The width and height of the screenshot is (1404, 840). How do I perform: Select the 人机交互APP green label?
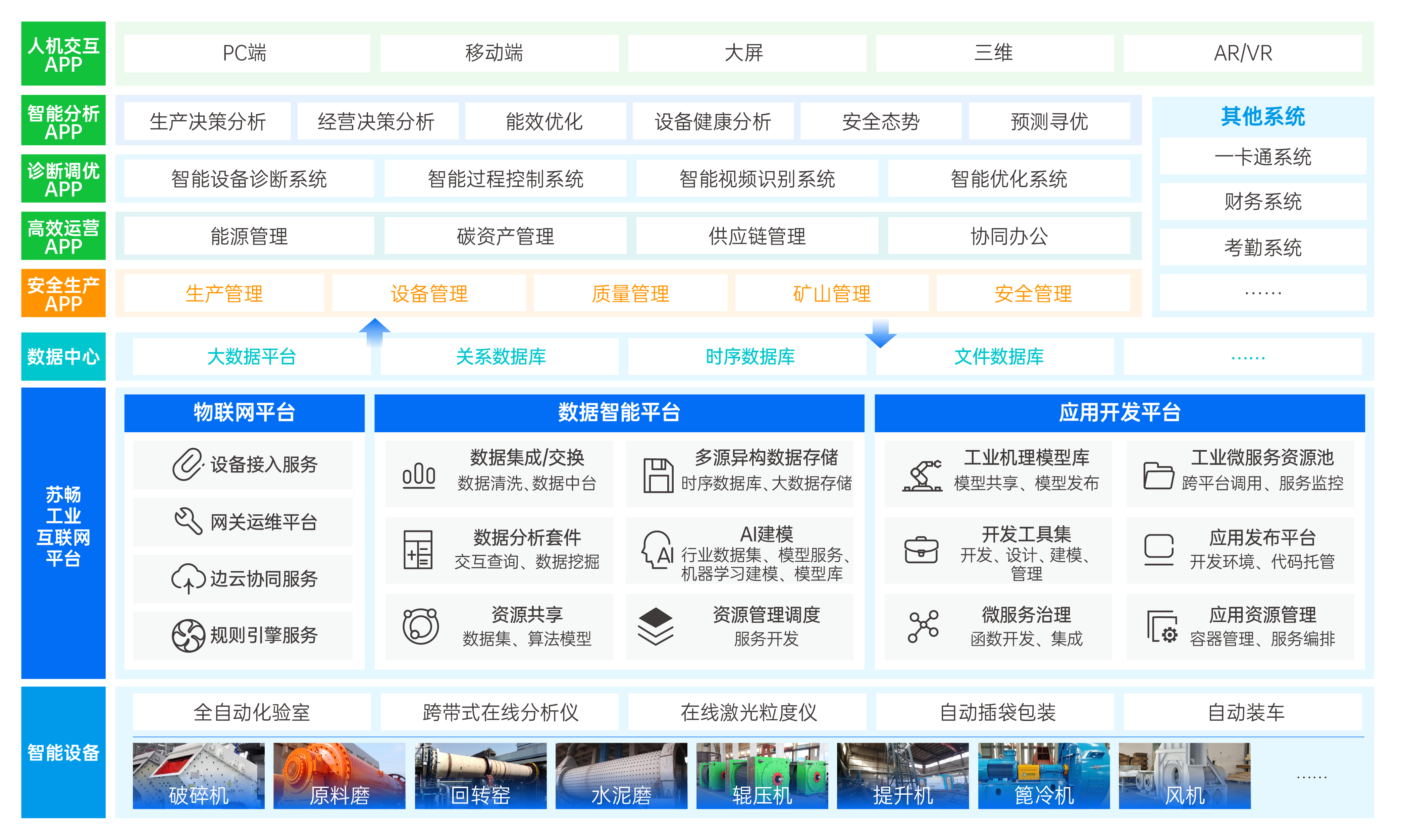[63, 54]
